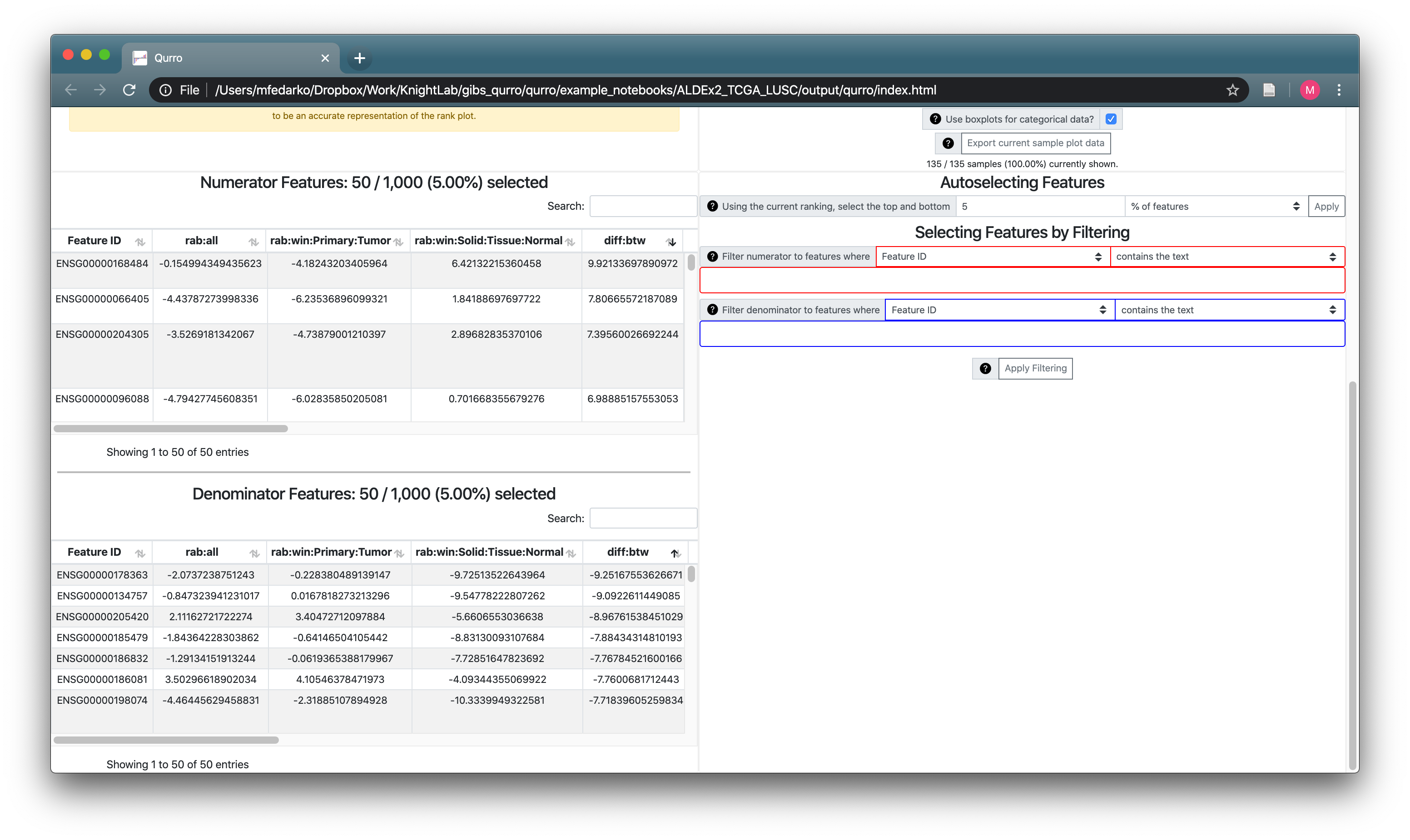Reload the page with refresh icon
This screenshot has height=840, width=1410.
pos(129,90)
